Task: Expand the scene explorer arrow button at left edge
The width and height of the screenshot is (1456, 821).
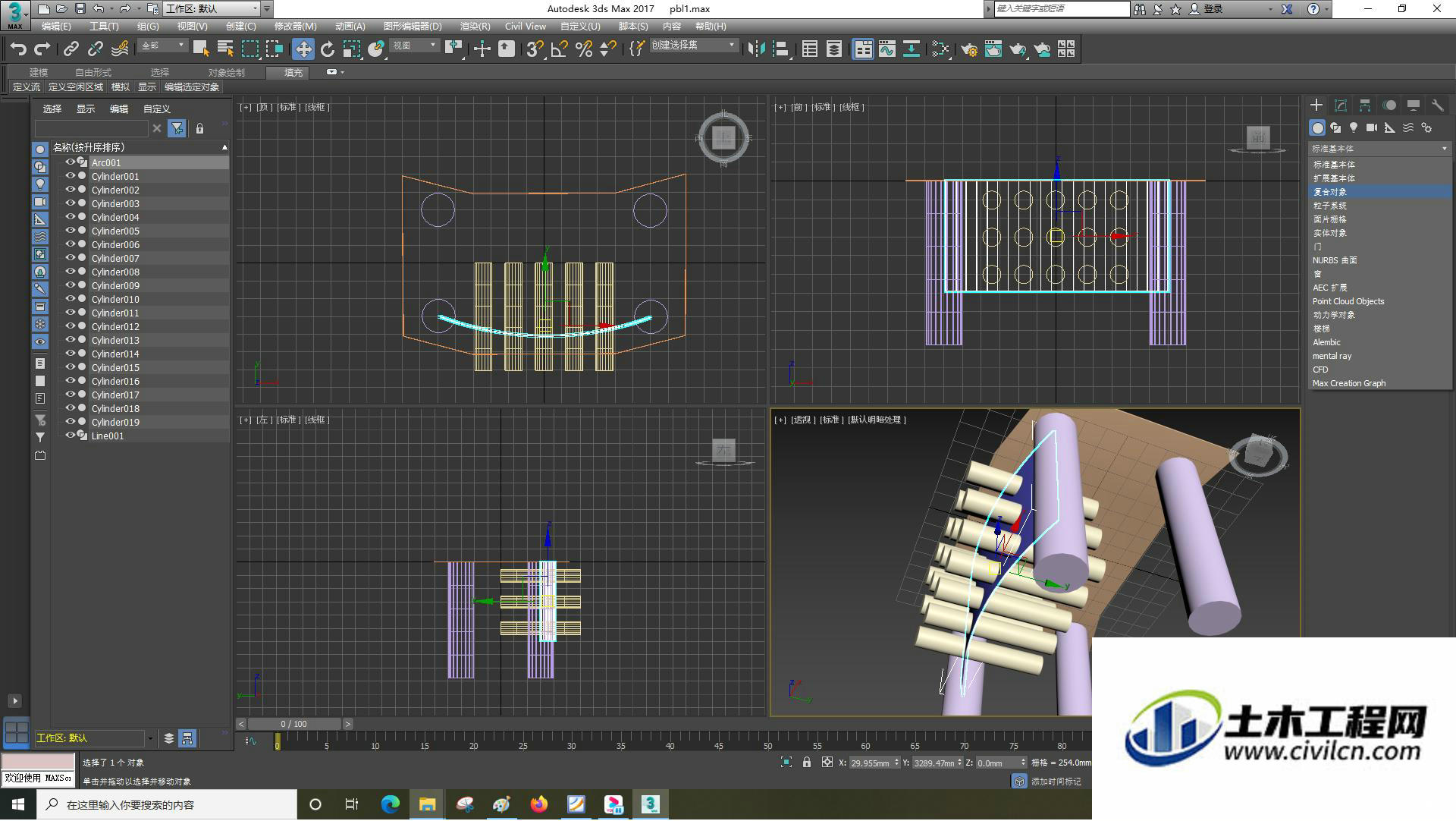Action: 14,701
